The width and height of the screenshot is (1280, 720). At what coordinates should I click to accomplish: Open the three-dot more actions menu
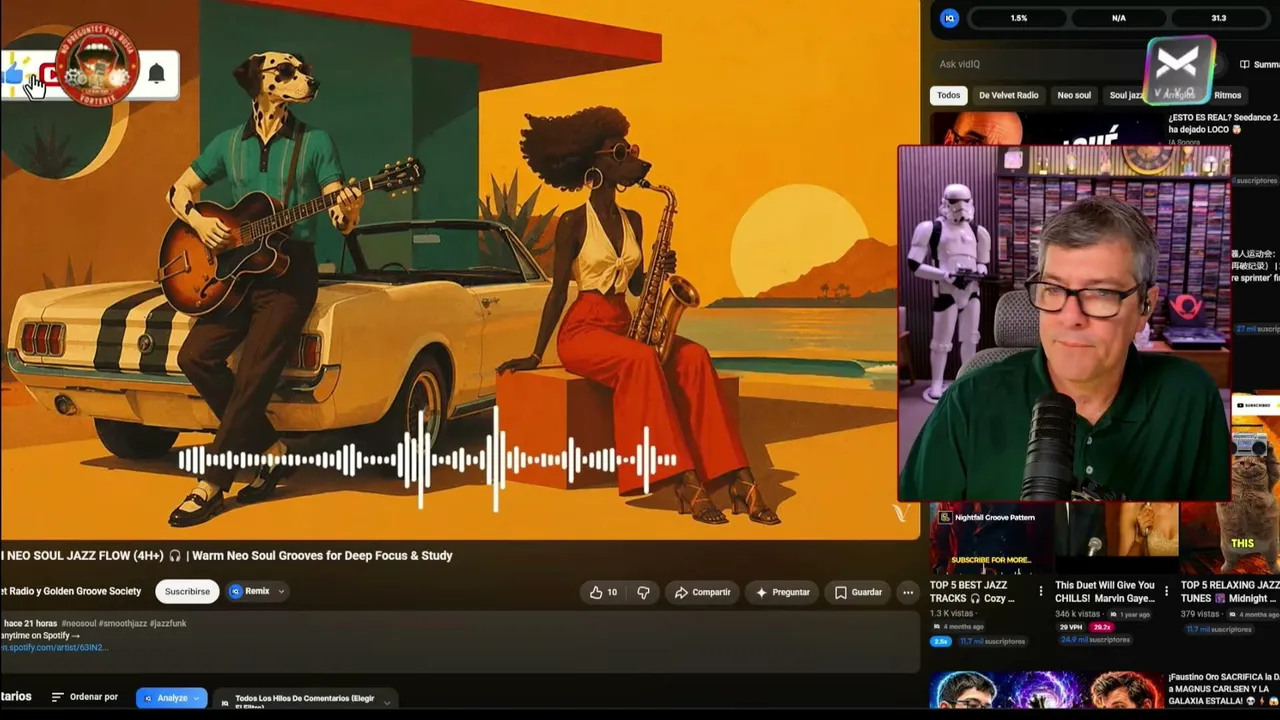[x=908, y=592]
